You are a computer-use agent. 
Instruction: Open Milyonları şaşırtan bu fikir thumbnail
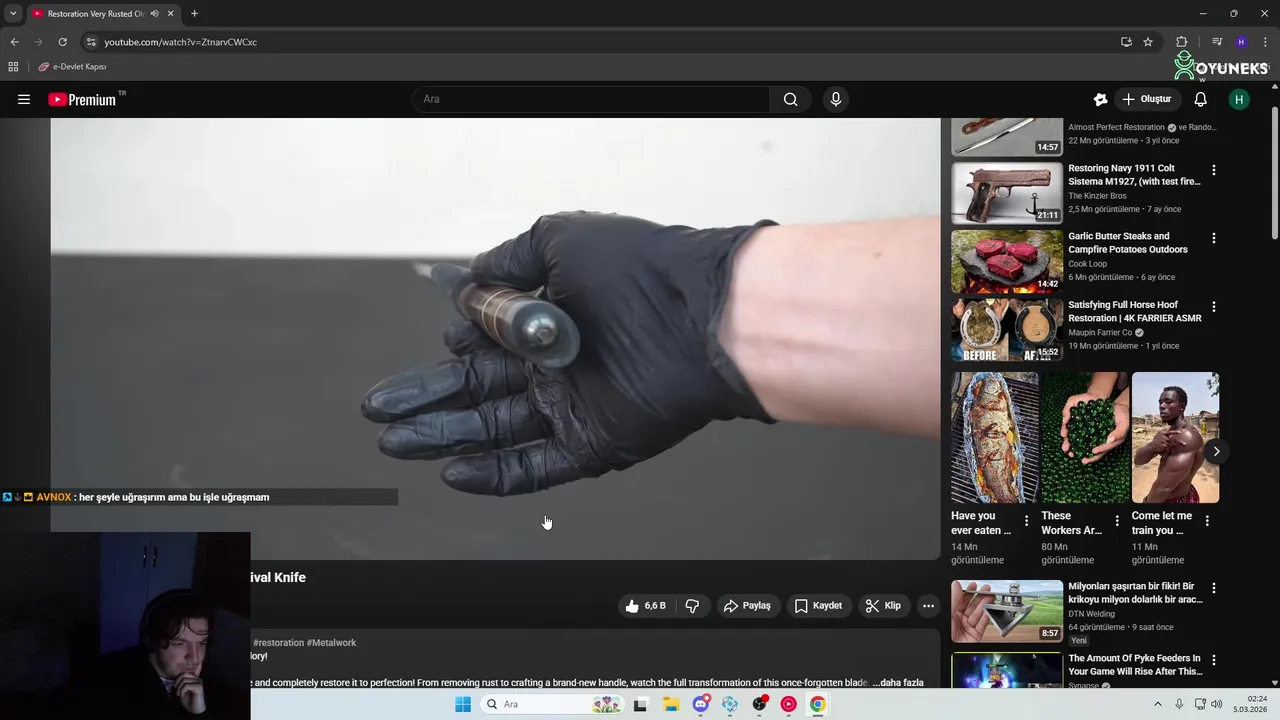(x=1006, y=611)
